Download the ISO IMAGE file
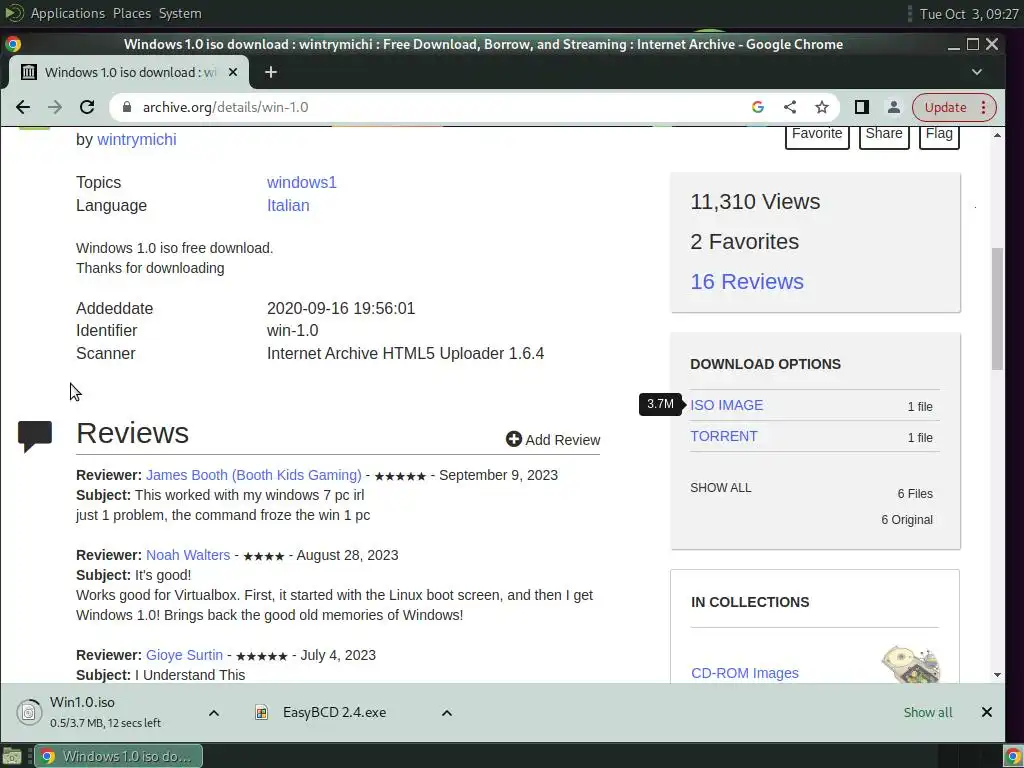 pyautogui.click(x=726, y=405)
